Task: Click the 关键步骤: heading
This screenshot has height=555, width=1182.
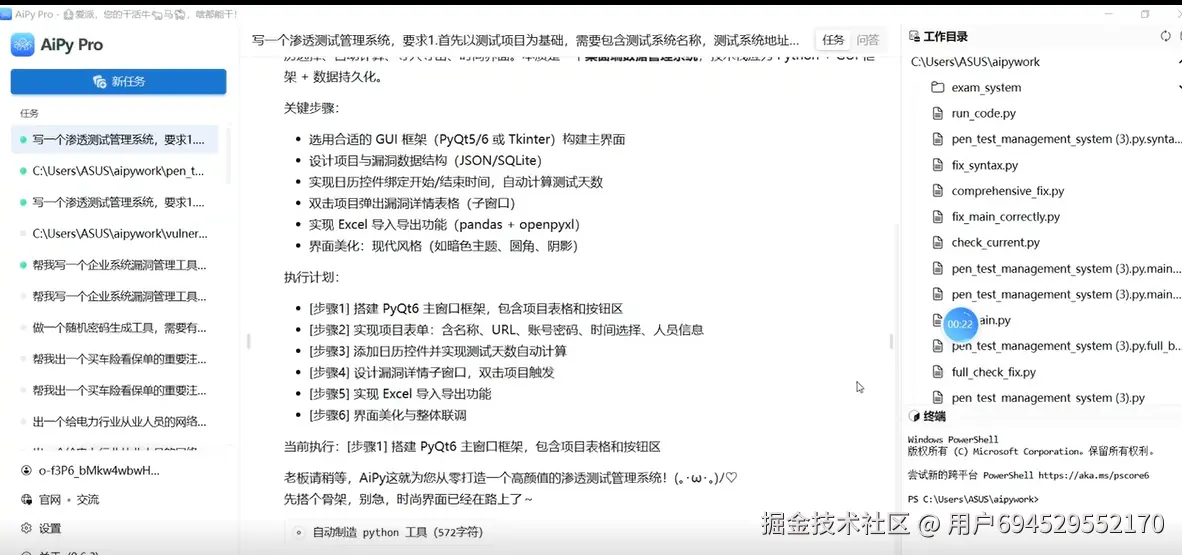Action: coord(311,108)
